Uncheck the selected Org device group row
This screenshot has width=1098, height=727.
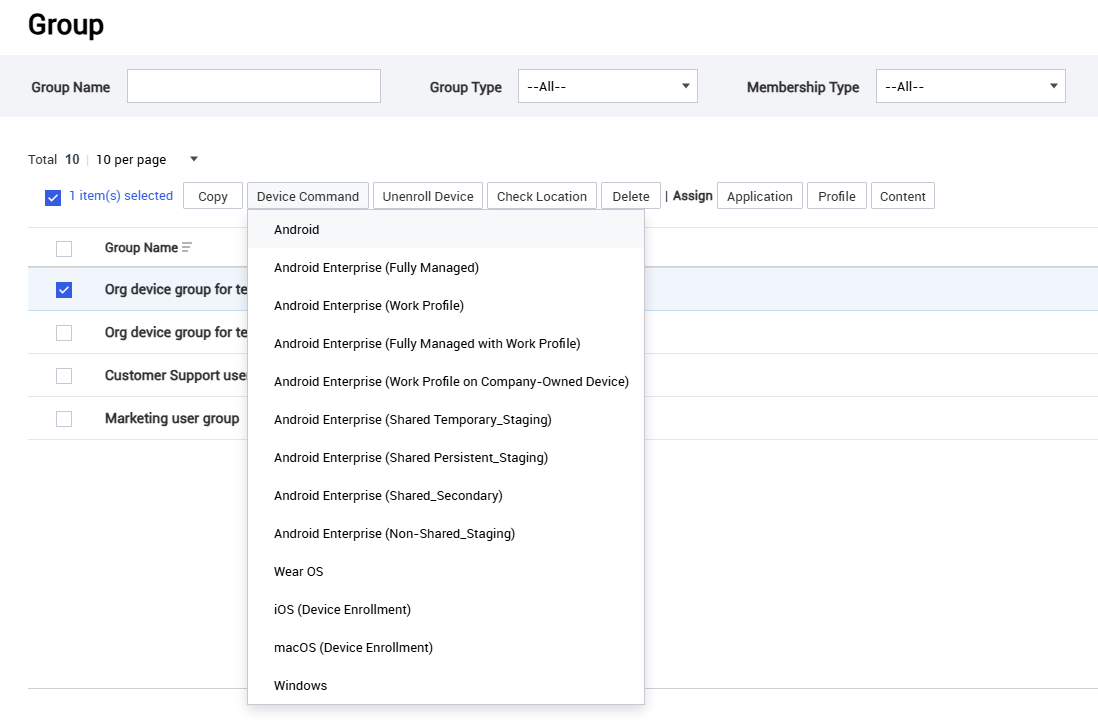click(64, 289)
